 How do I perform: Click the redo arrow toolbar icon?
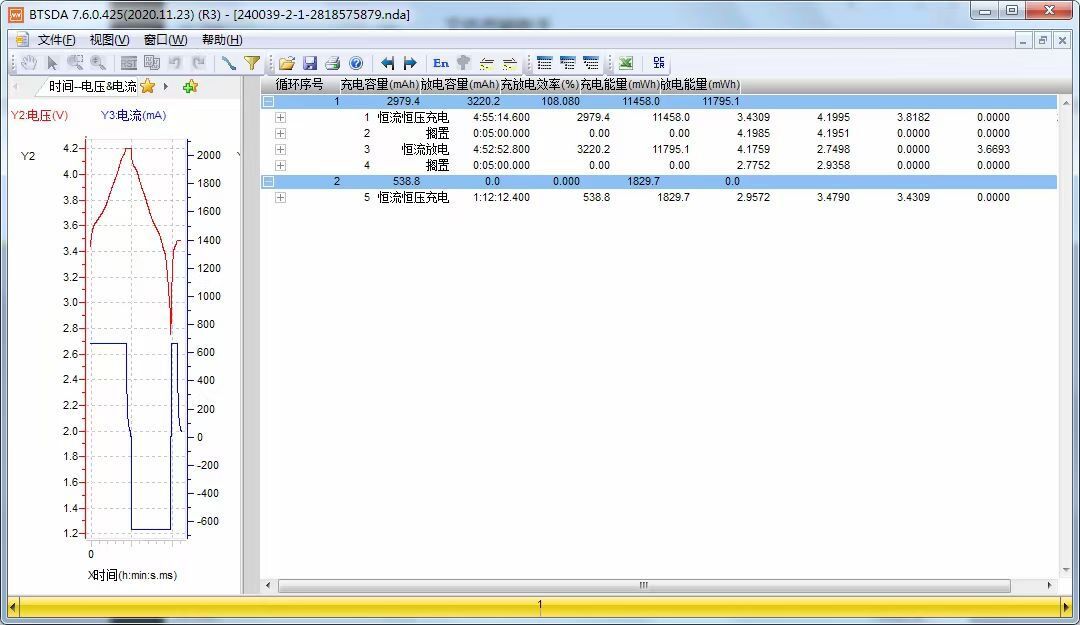click(x=198, y=63)
